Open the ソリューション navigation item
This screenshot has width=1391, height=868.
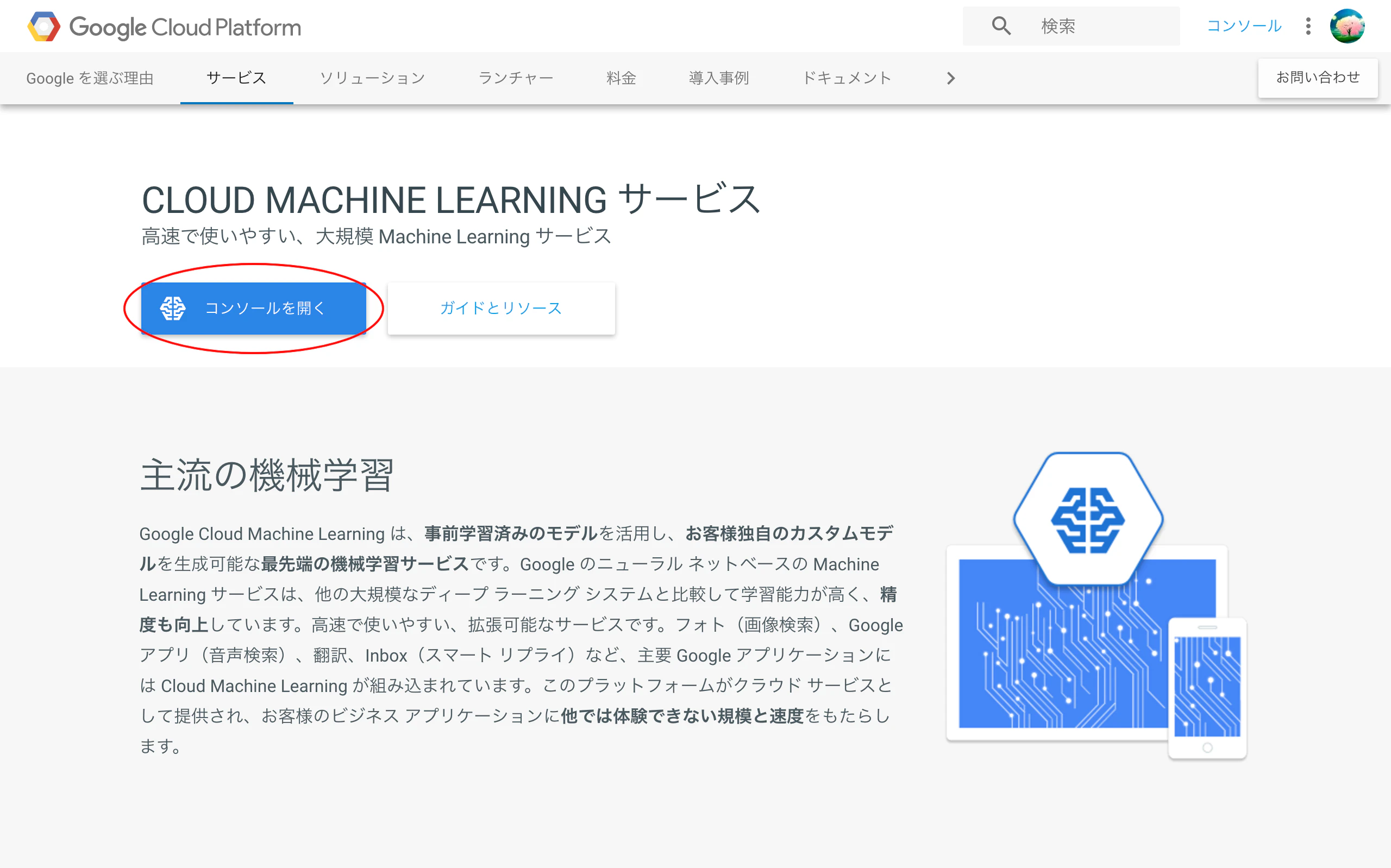(x=373, y=78)
